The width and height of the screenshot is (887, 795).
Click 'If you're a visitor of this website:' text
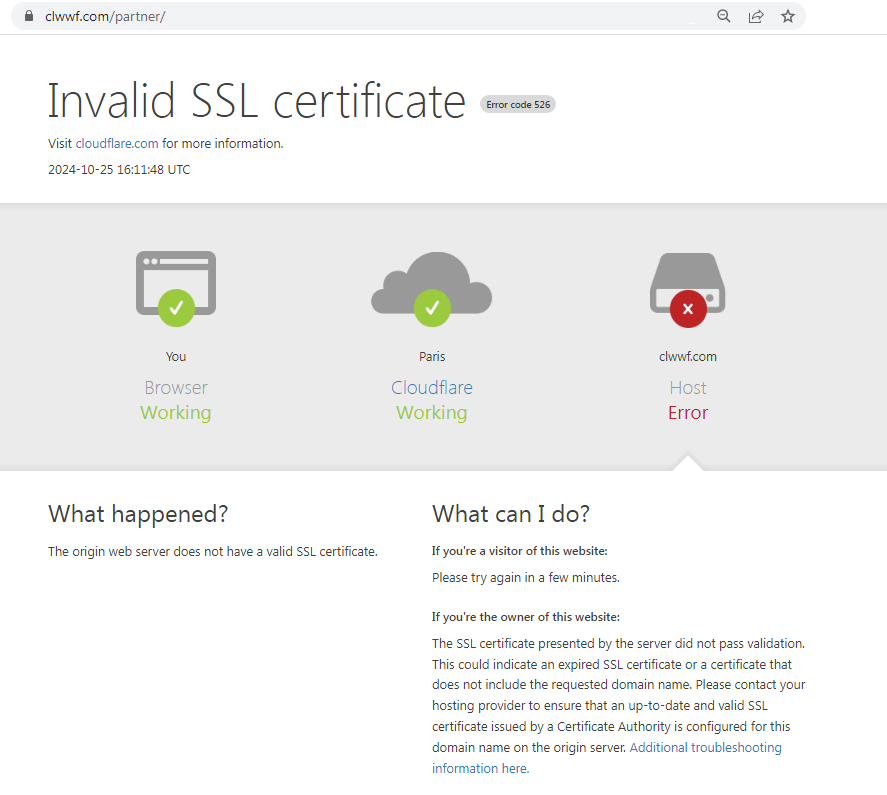[520, 551]
